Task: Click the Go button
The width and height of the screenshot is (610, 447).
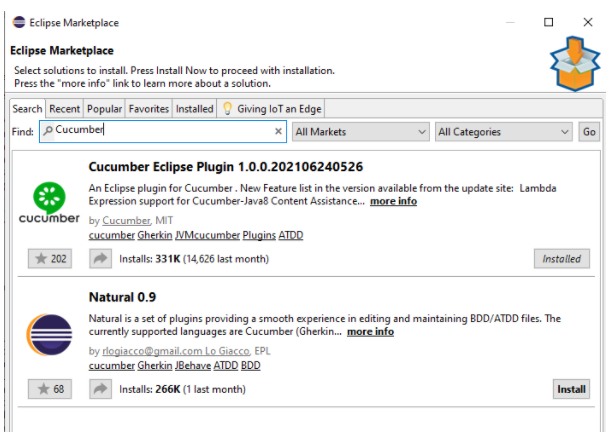Action: [589, 132]
